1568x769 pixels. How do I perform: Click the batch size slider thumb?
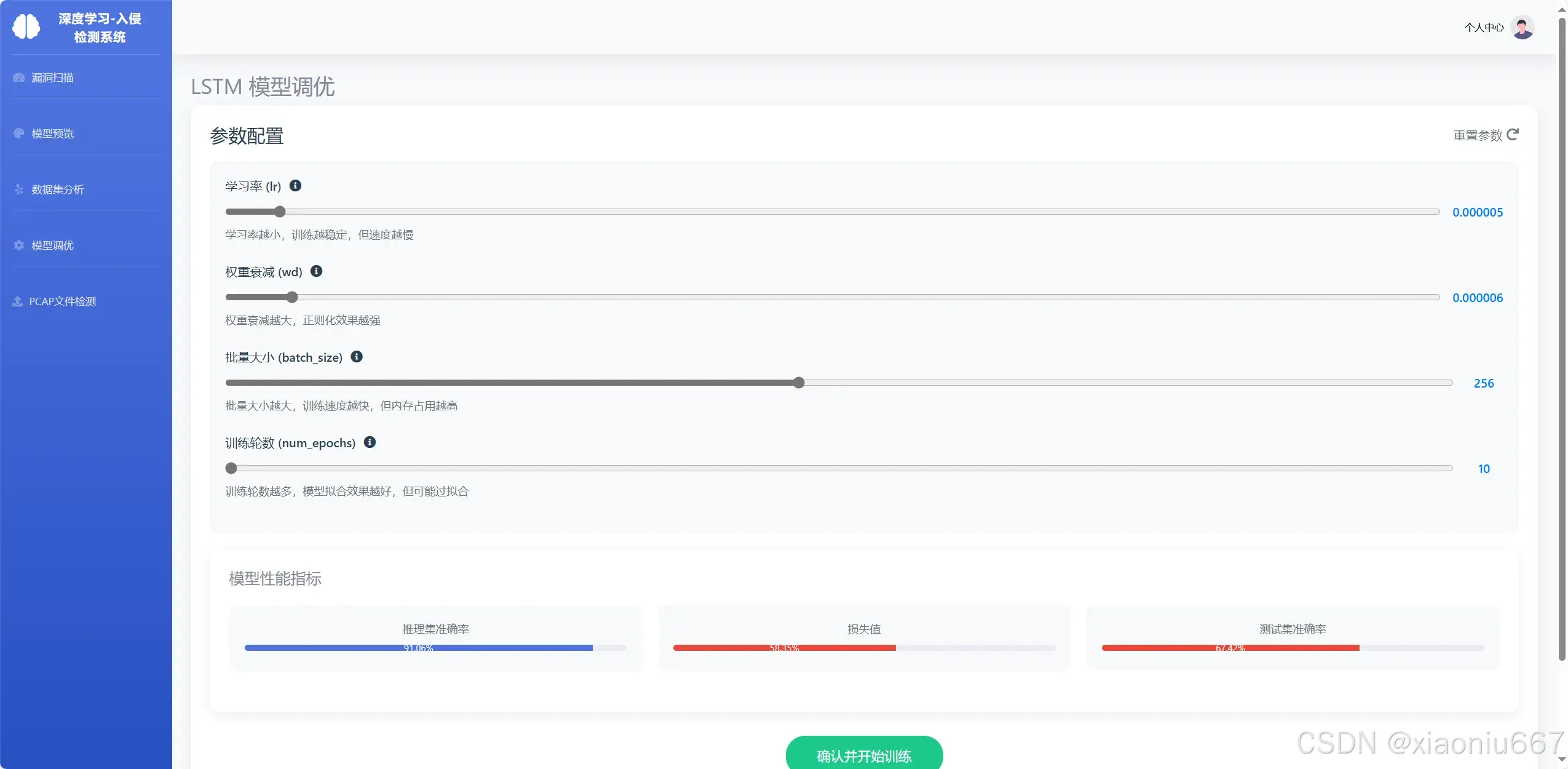coord(798,383)
